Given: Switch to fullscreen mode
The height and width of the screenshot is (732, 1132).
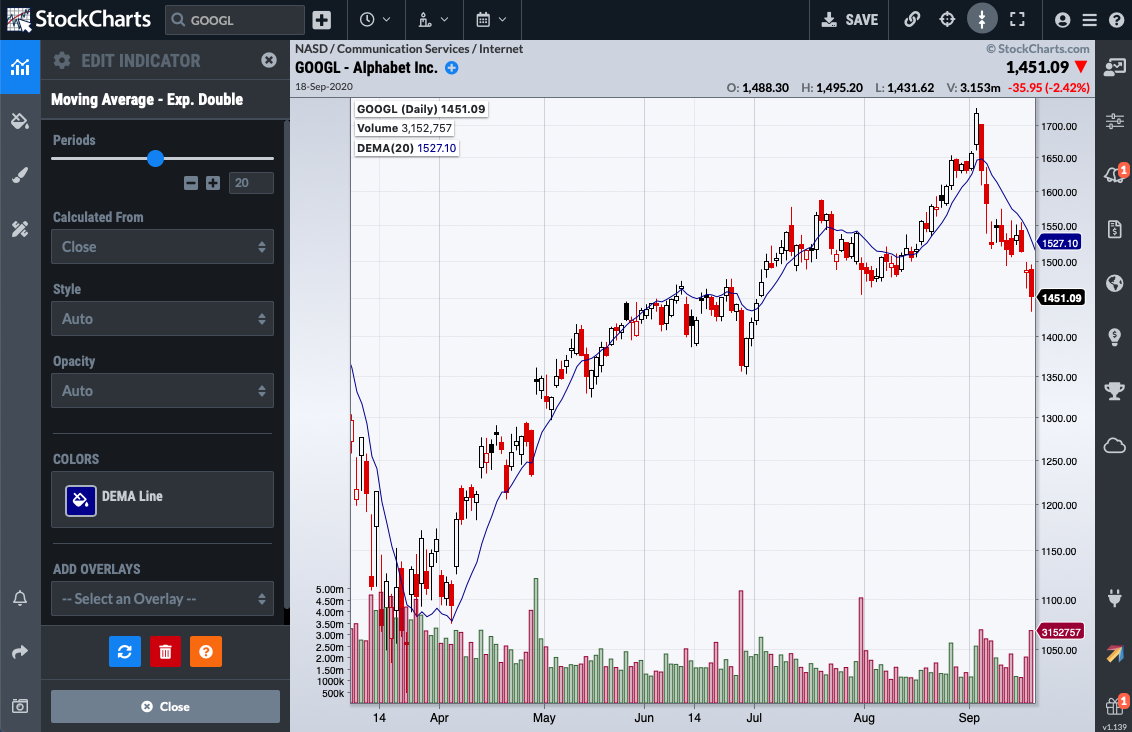Looking at the screenshot, I should pos(1017,19).
